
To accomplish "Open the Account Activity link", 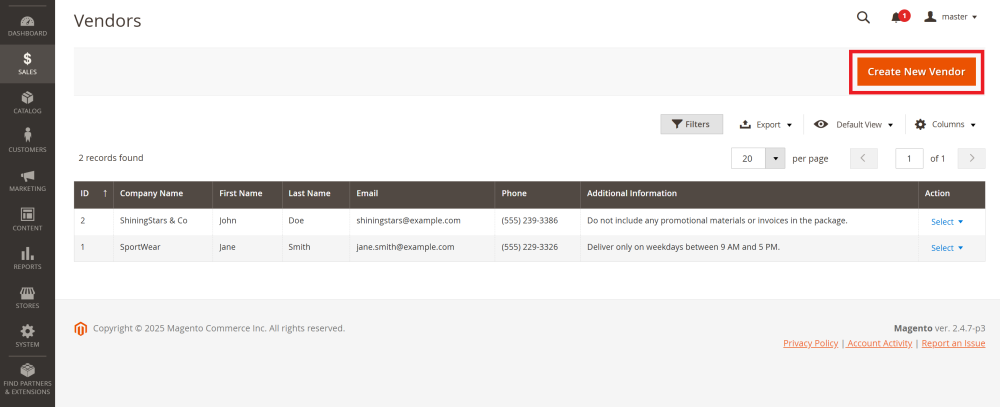I will click(879, 343).
